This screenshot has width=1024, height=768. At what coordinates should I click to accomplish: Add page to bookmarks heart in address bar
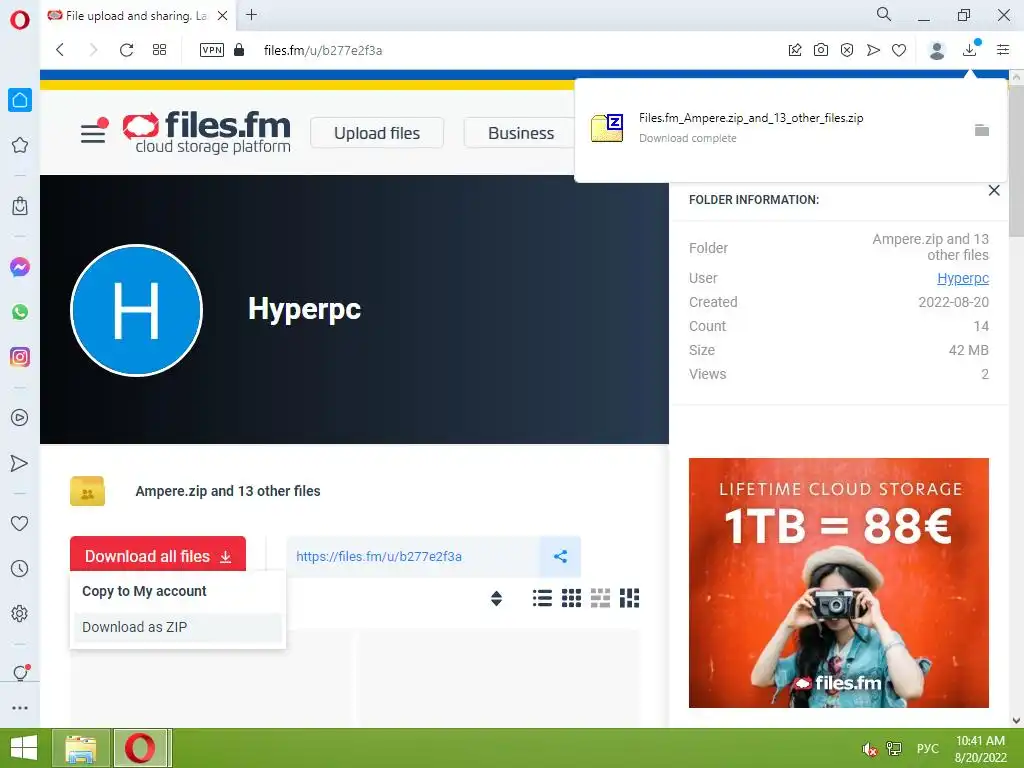pos(899,50)
